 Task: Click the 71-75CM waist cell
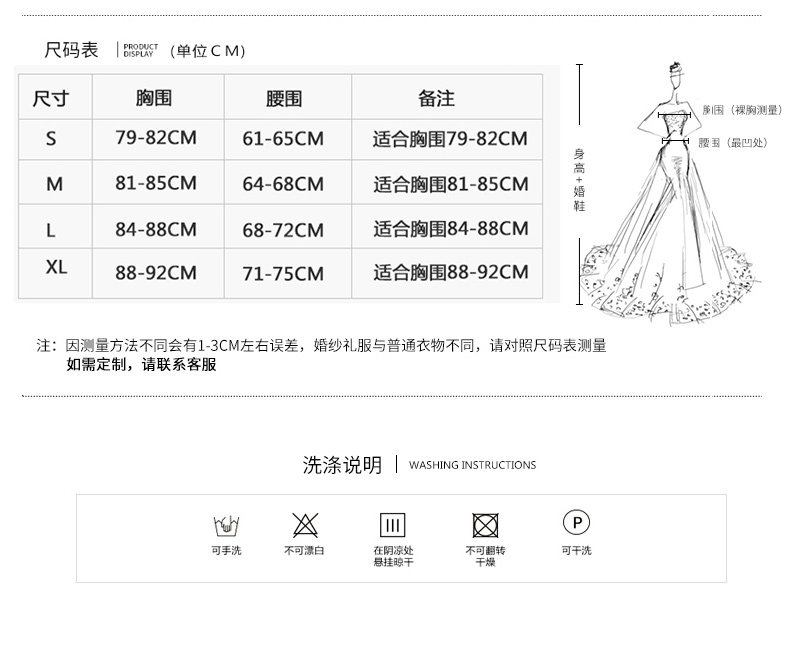coord(283,274)
